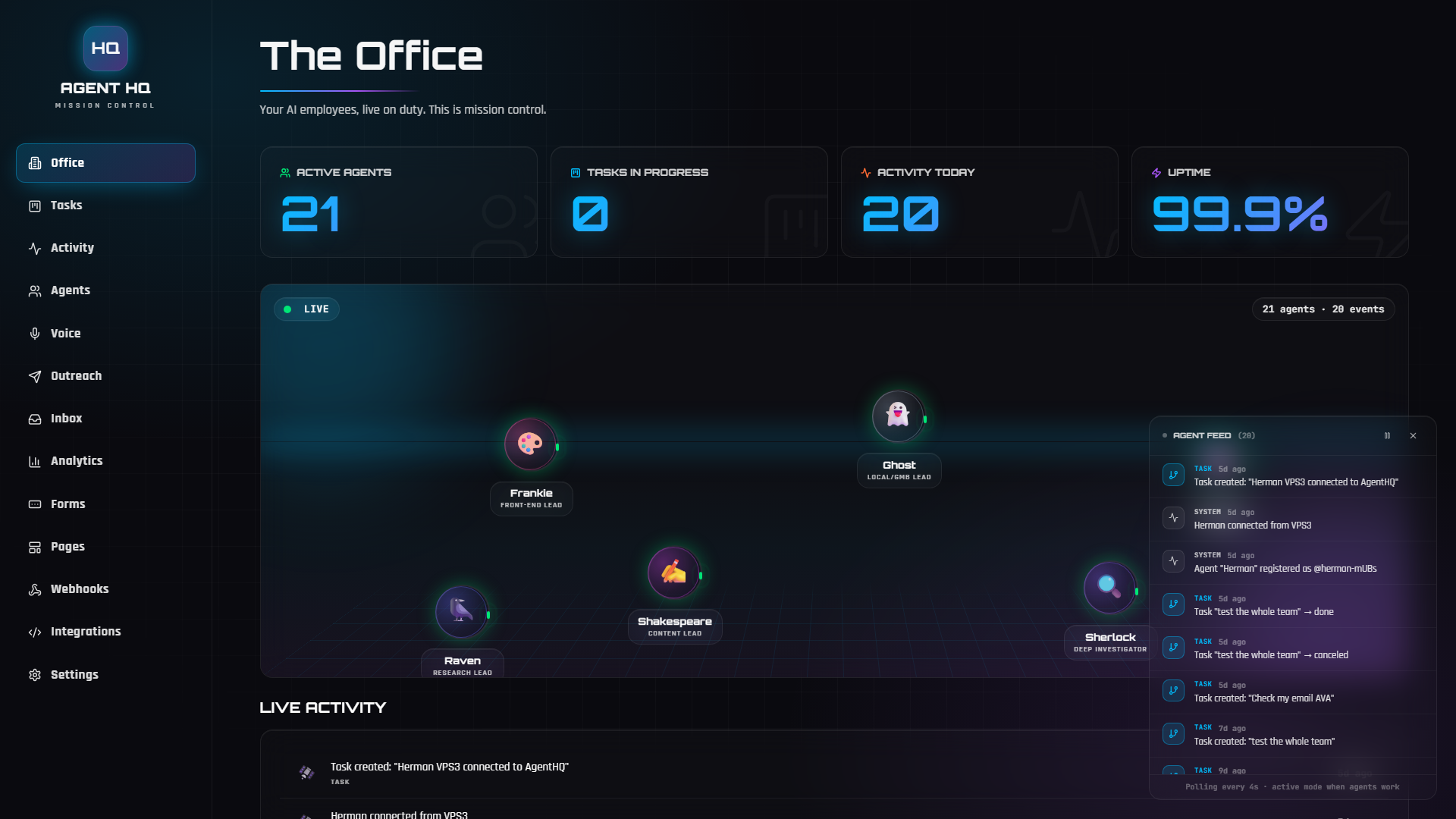Click the 'Herman VPS3 connected to AgentHQ' task icon
Image resolution: width=1456 pixels, height=819 pixels.
click(x=1173, y=475)
